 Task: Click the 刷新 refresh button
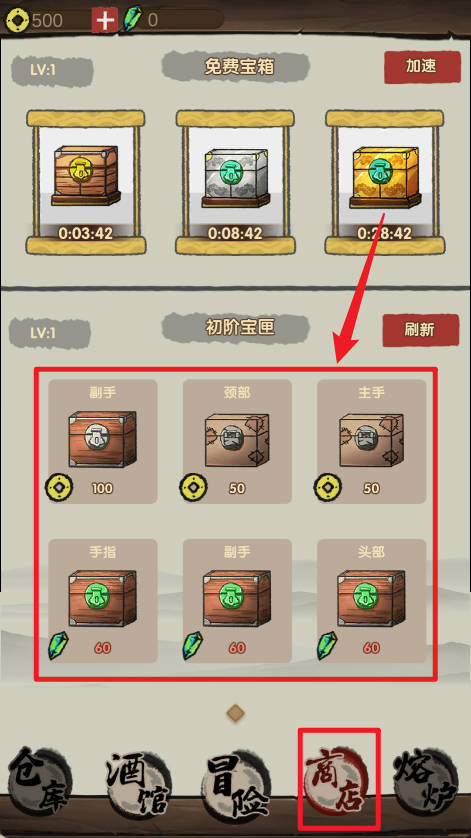coord(420,330)
